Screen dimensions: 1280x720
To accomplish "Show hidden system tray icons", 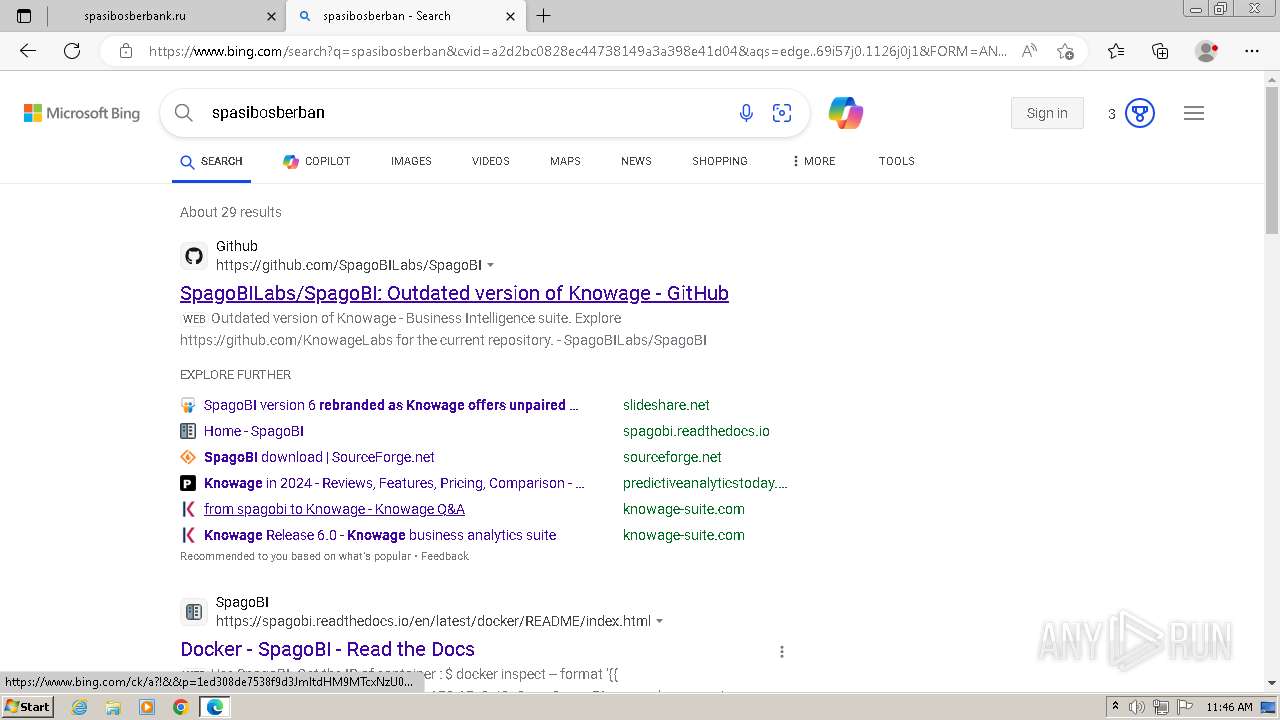I will 1115,707.
